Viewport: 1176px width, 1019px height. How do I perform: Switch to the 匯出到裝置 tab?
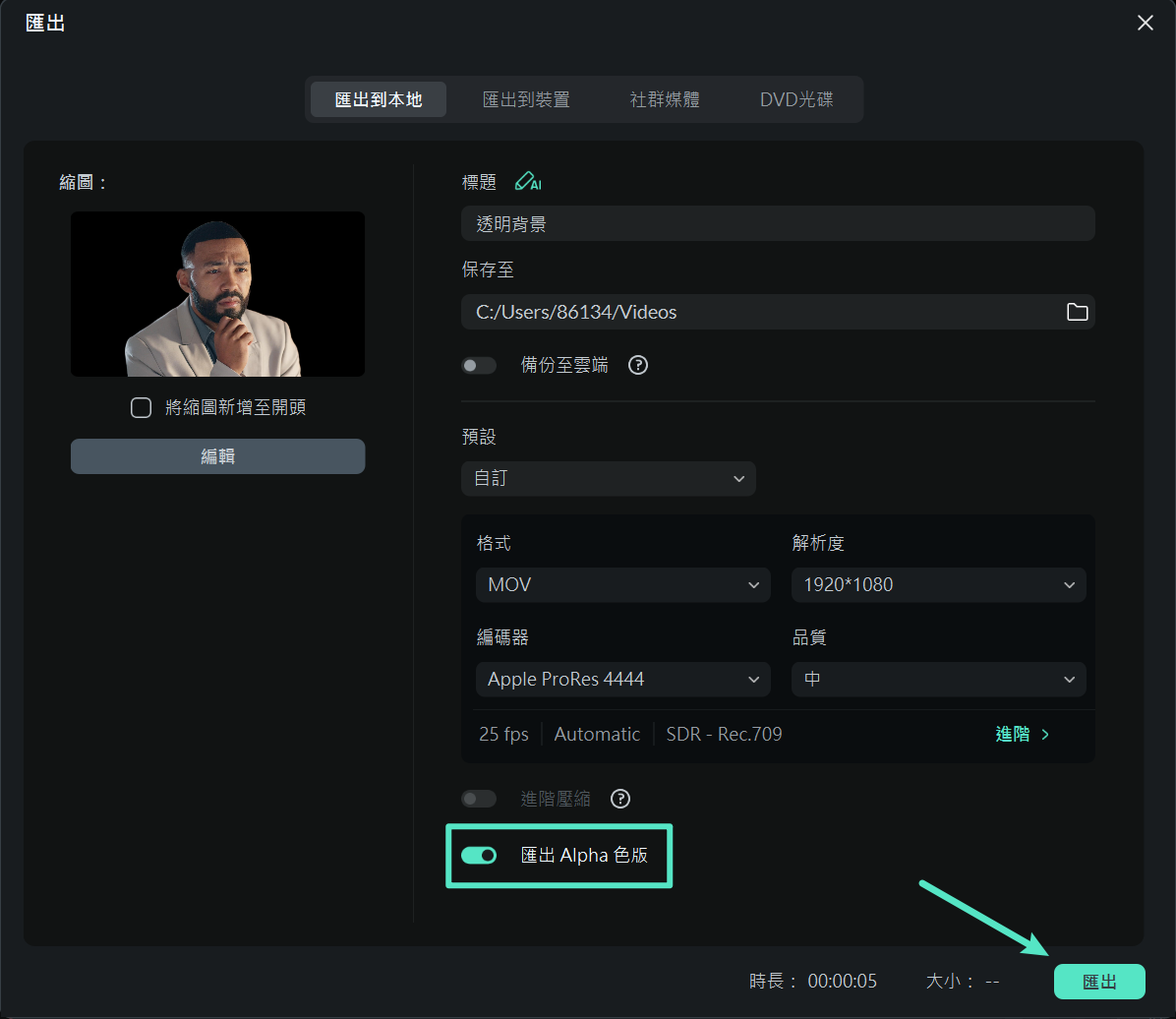tap(526, 99)
